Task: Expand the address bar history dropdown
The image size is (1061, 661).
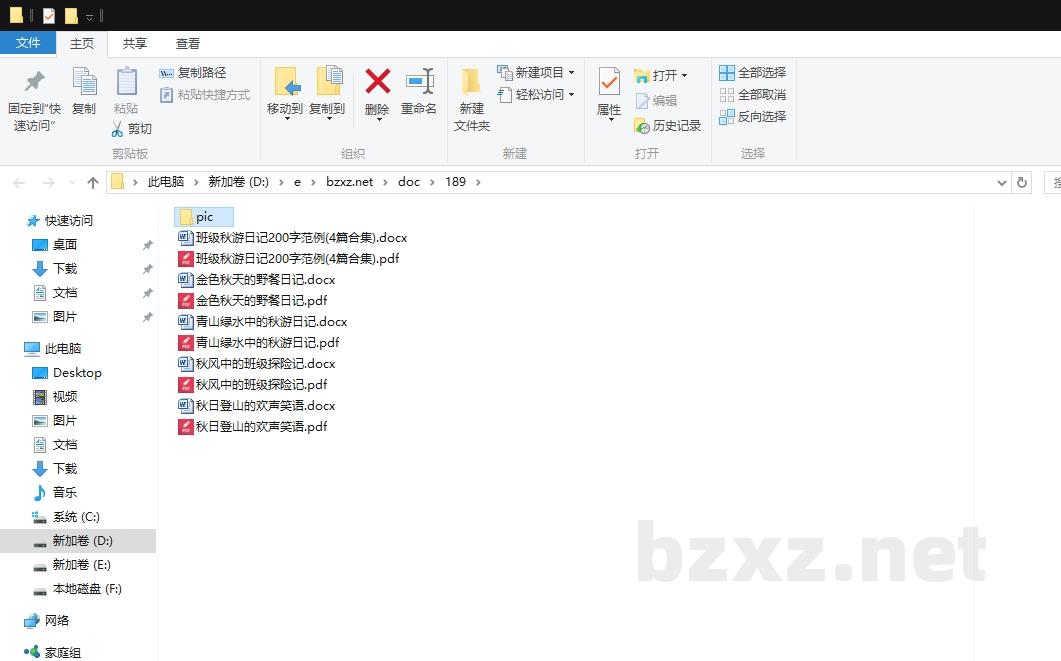Action: tap(1002, 183)
